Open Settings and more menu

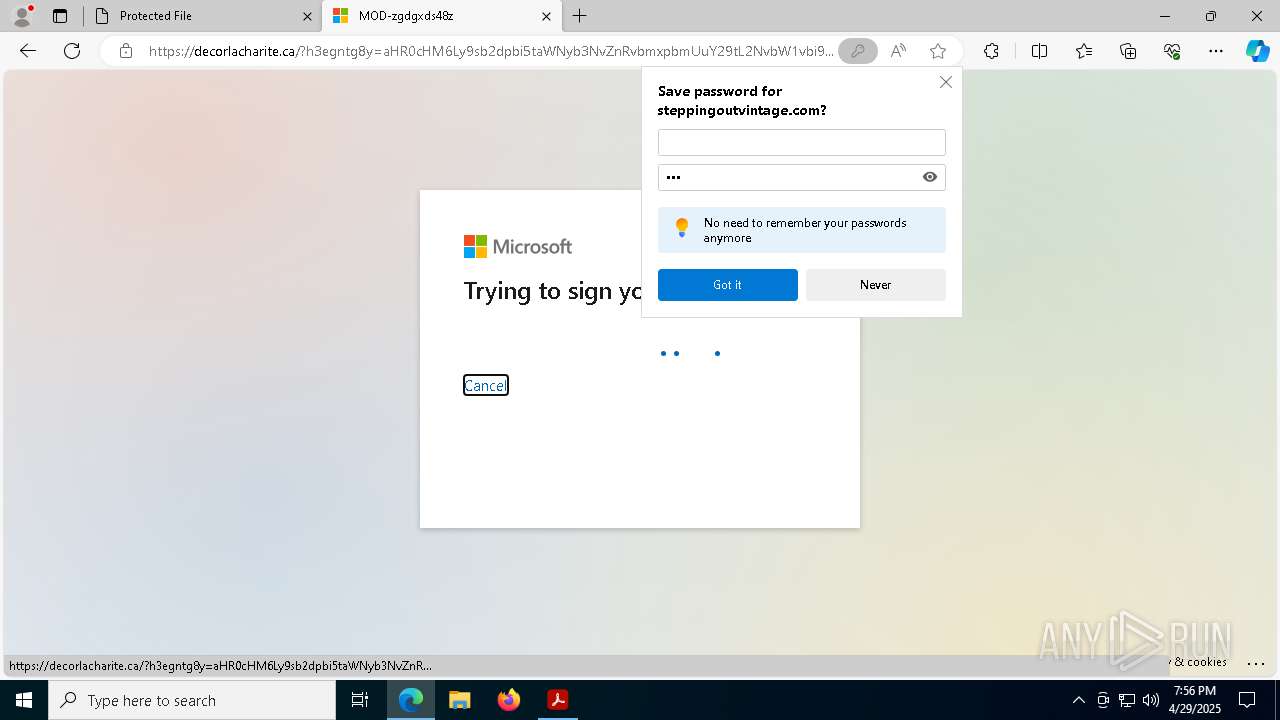pos(1216,51)
